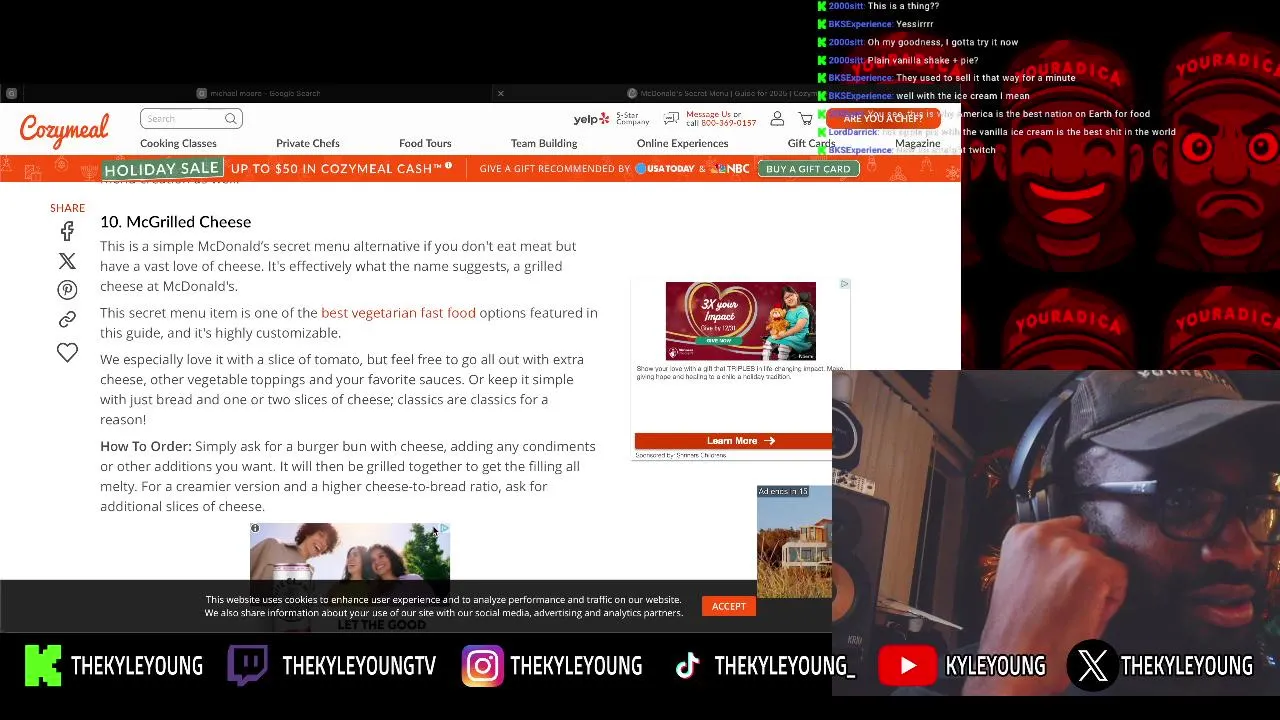Click the USA Today logo in banner
The image size is (1280, 720).
(666, 169)
